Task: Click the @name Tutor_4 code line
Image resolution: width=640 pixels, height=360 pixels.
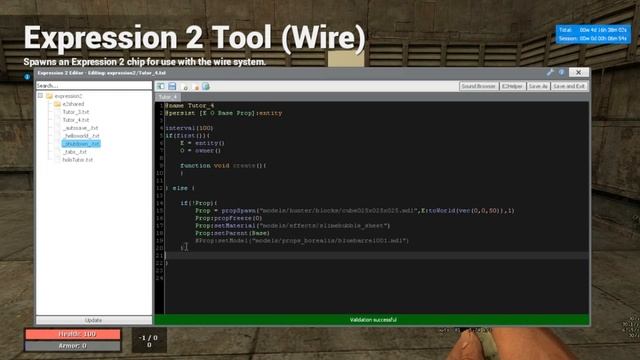Action: click(x=190, y=105)
